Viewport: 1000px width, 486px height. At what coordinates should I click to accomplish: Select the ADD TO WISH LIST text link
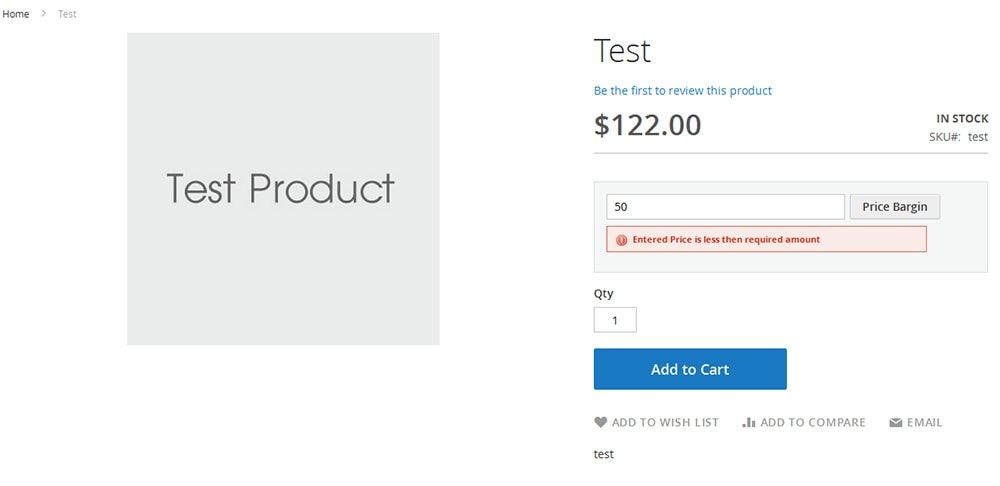pyautogui.click(x=665, y=423)
